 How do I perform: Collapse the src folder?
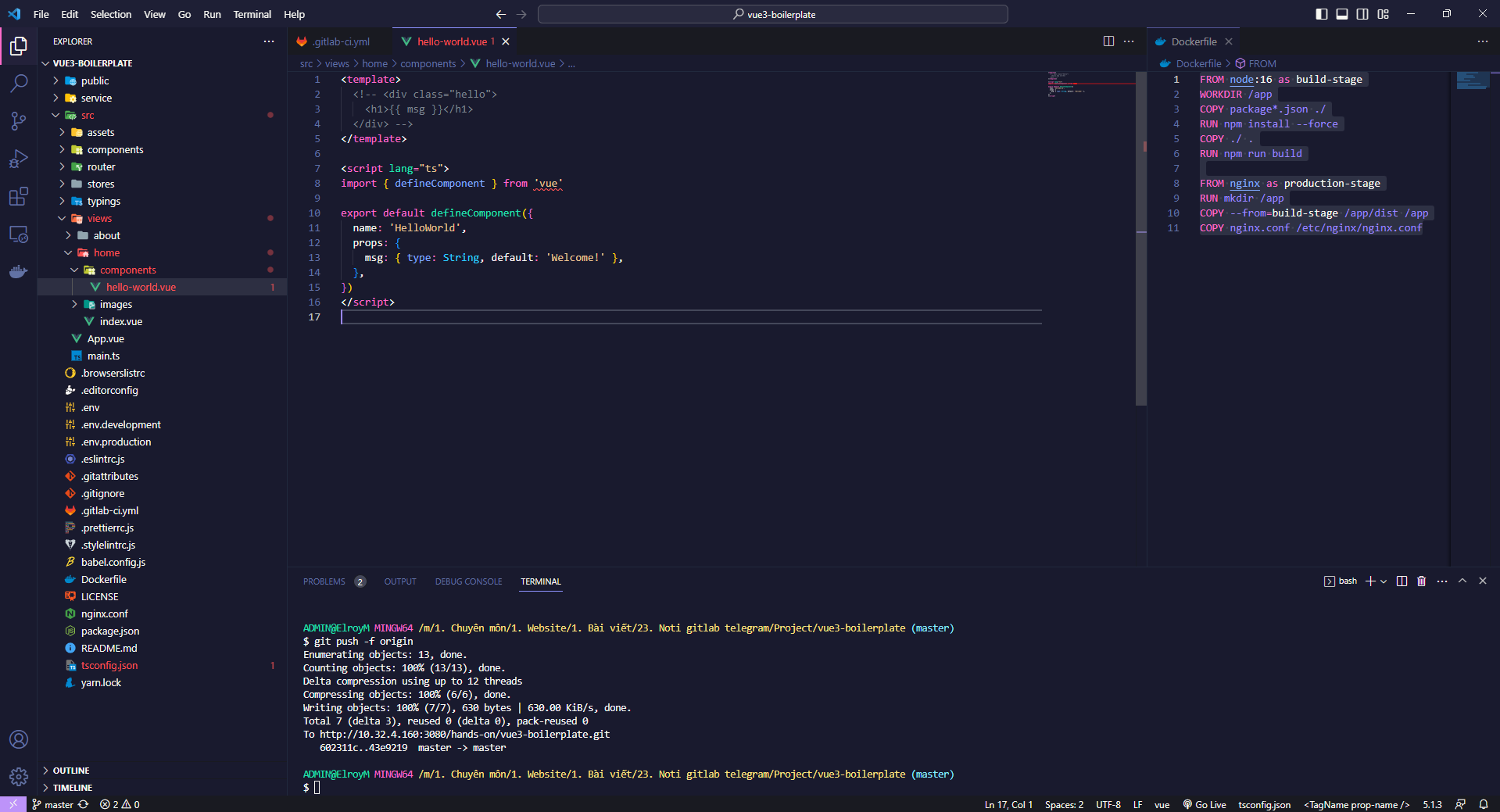(x=162, y=115)
